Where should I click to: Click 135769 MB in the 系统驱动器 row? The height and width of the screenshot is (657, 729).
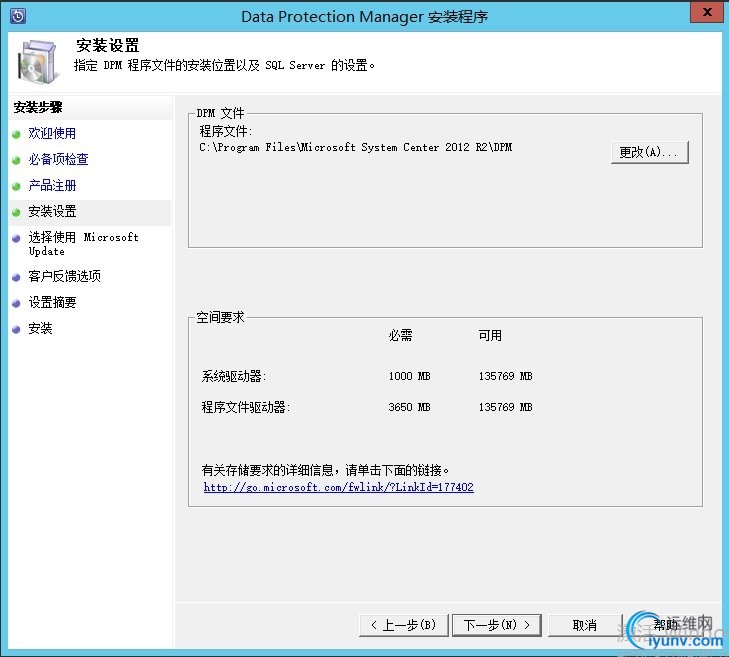(505, 376)
